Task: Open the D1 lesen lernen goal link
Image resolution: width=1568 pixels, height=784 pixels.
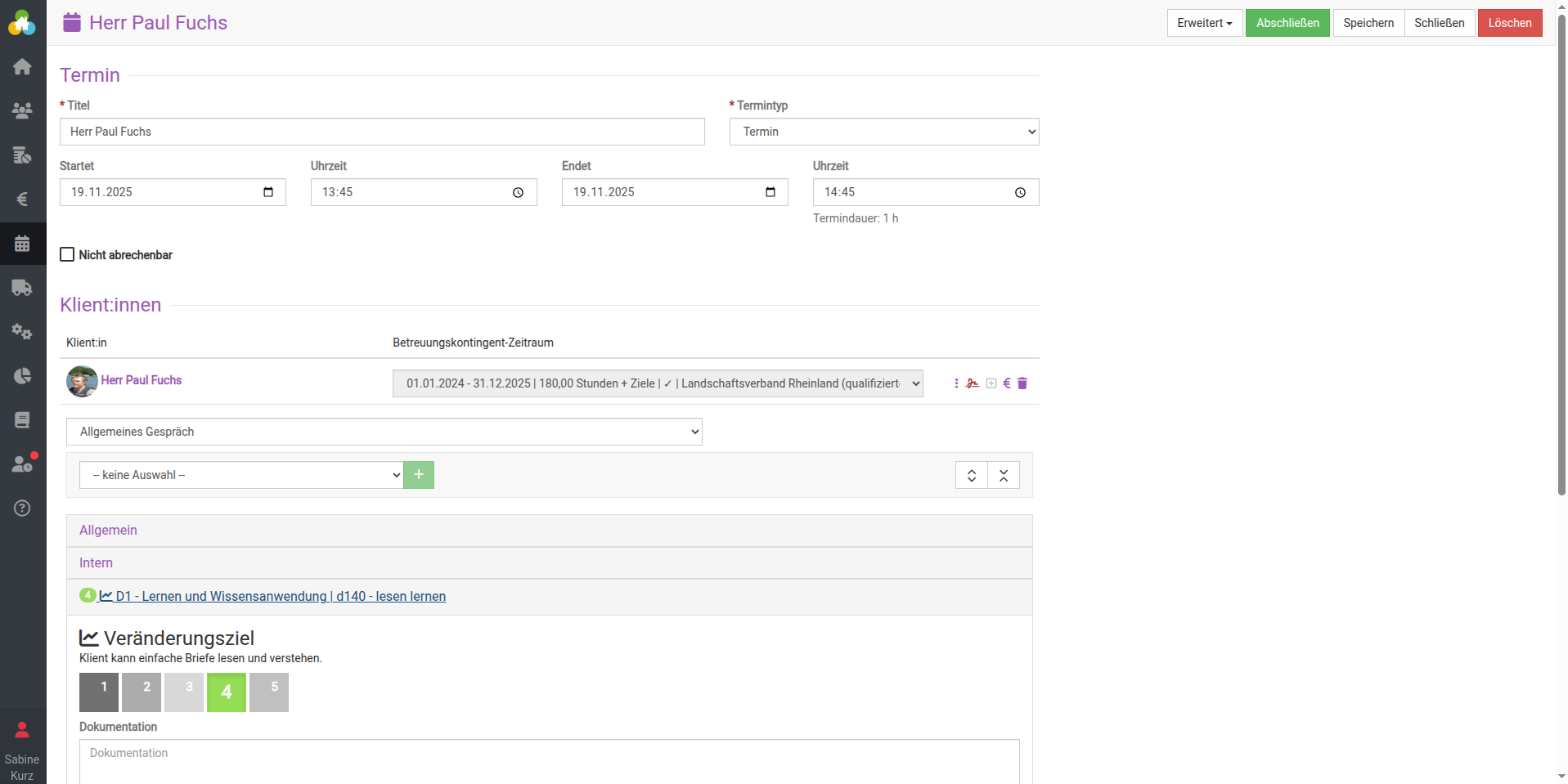Action: 280,597
